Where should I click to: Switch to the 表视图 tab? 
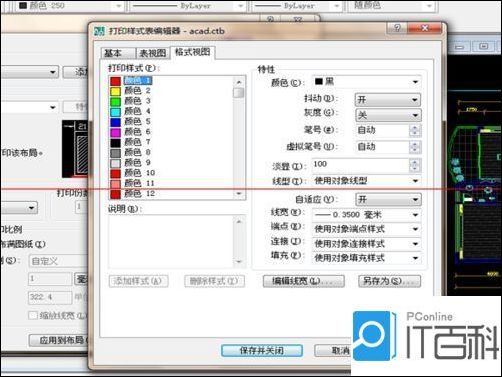pos(153,53)
